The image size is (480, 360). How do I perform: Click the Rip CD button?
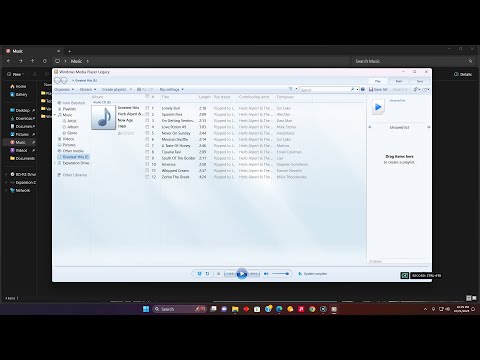coord(145,89)
